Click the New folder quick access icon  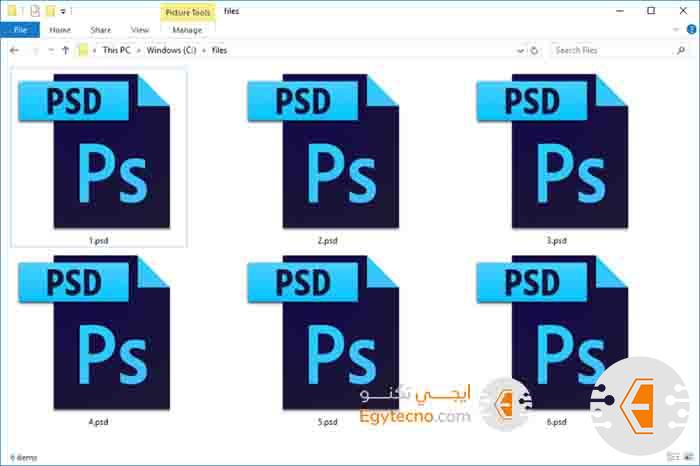[x=51, y=11]
